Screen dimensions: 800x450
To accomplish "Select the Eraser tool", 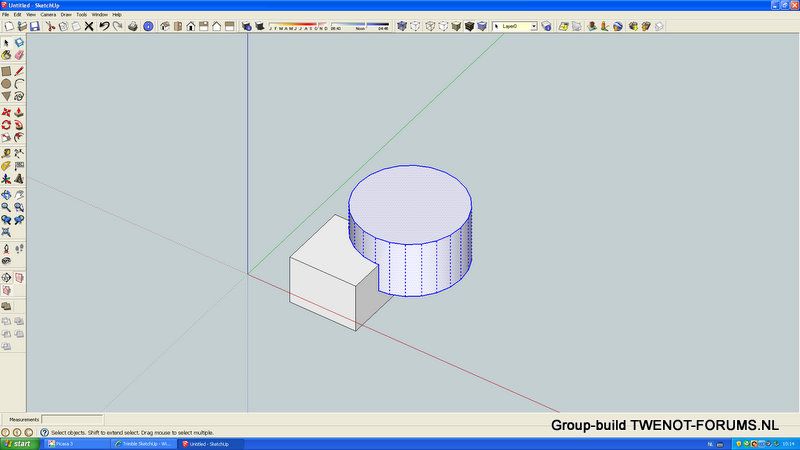I will tap(19, 55).
